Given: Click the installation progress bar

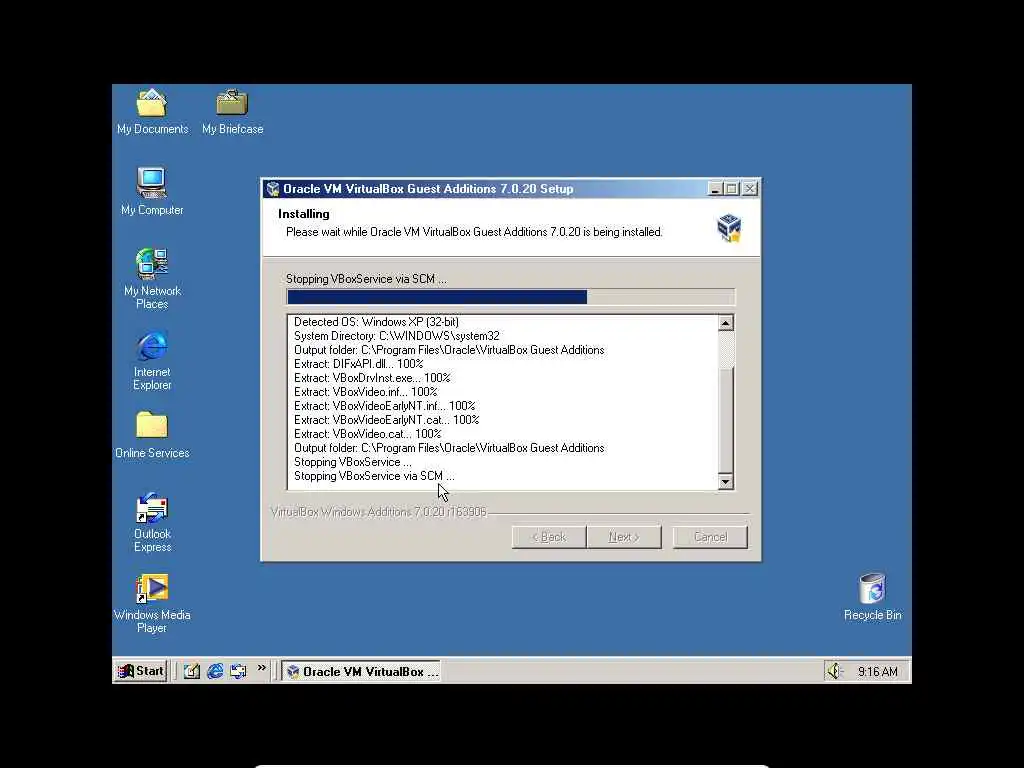Looking at the screenshot, I should point(511,297).
